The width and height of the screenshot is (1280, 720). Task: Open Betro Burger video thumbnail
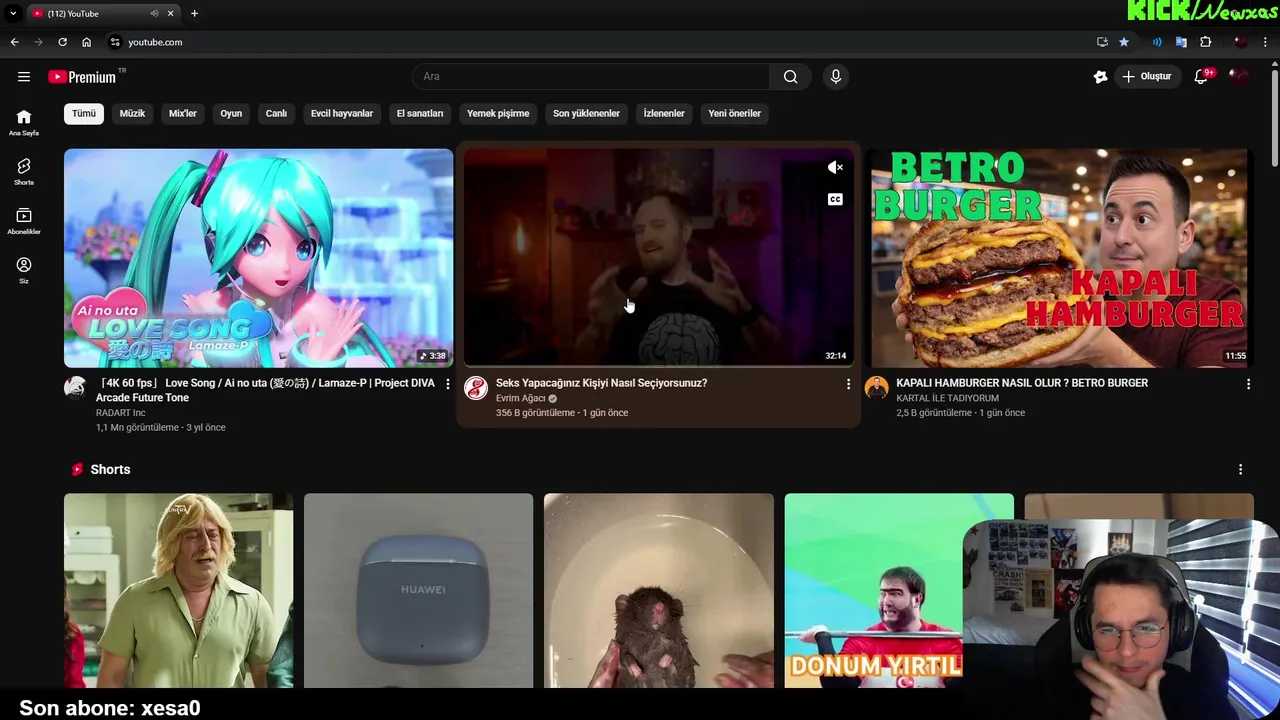1059,258
